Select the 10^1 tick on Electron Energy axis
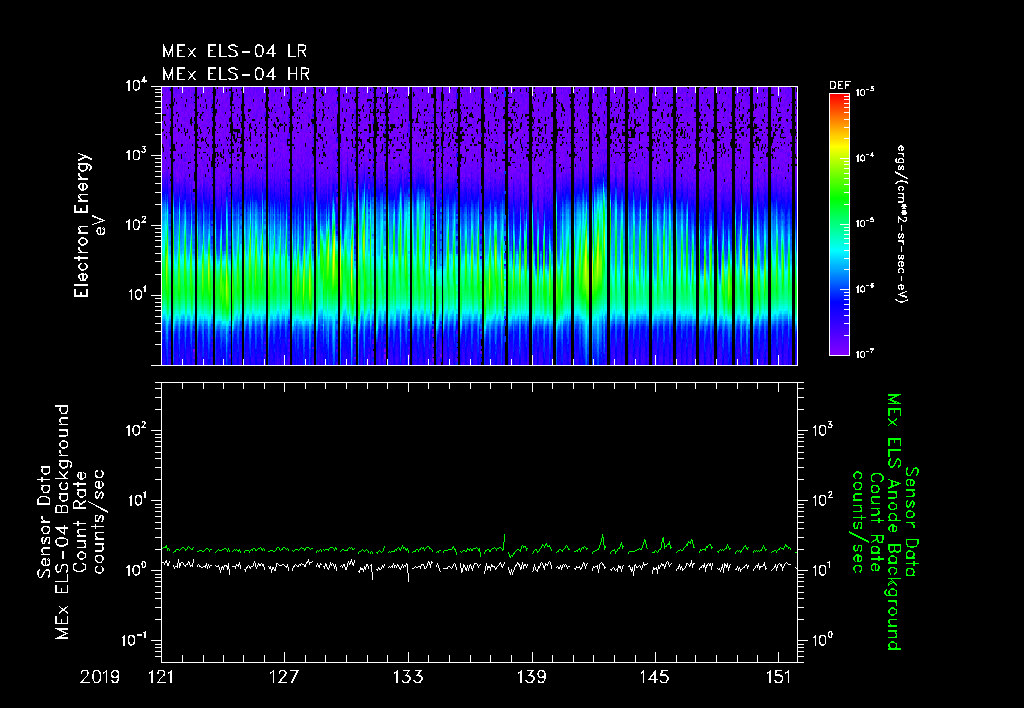1024x708 pixels. pos(137,295)
